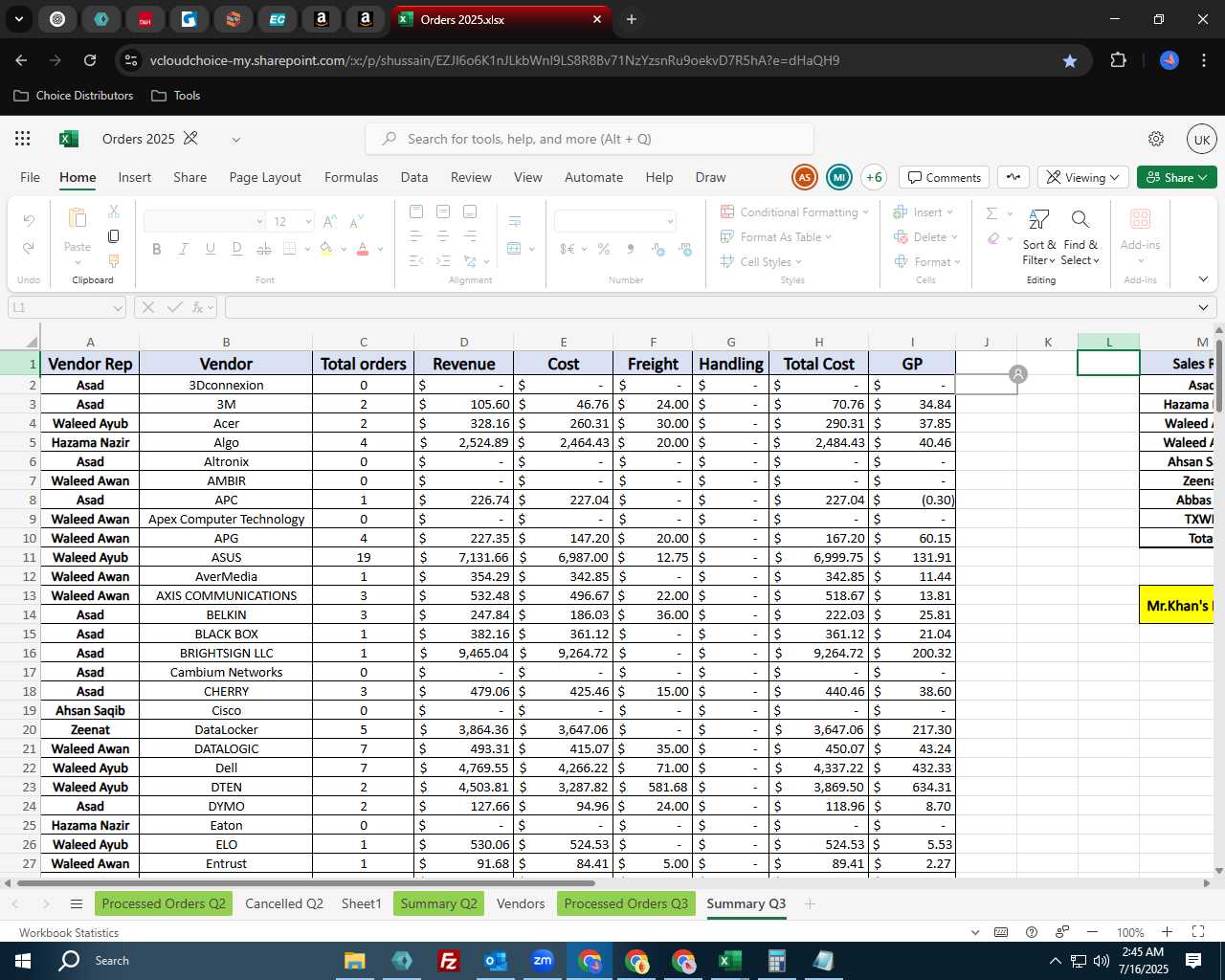Toggle Italic formatting
This screenshot has width=1225, height=980.
point(183,249)
